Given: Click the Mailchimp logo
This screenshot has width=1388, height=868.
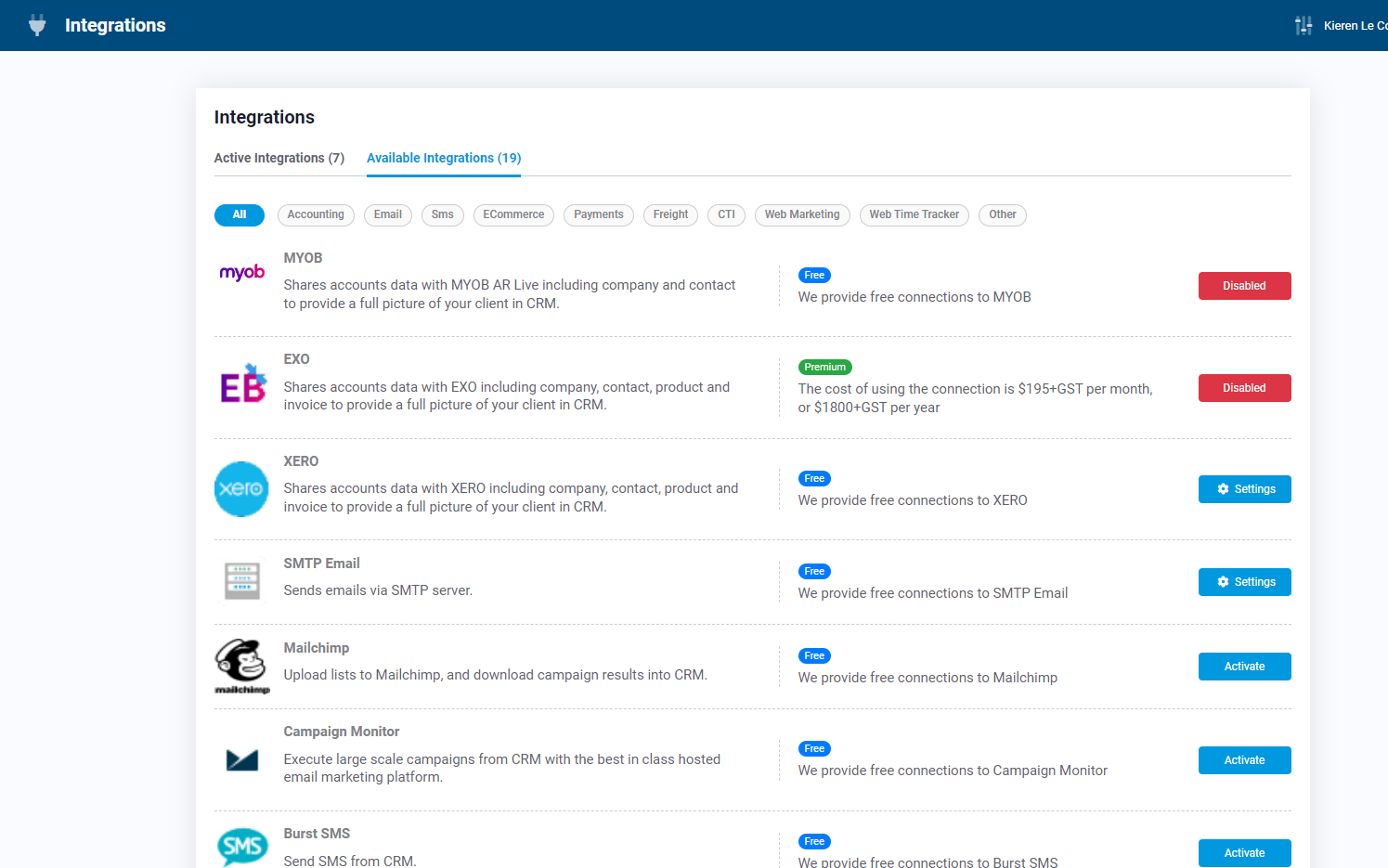Looking at the screenshot, I should point(242,666).
